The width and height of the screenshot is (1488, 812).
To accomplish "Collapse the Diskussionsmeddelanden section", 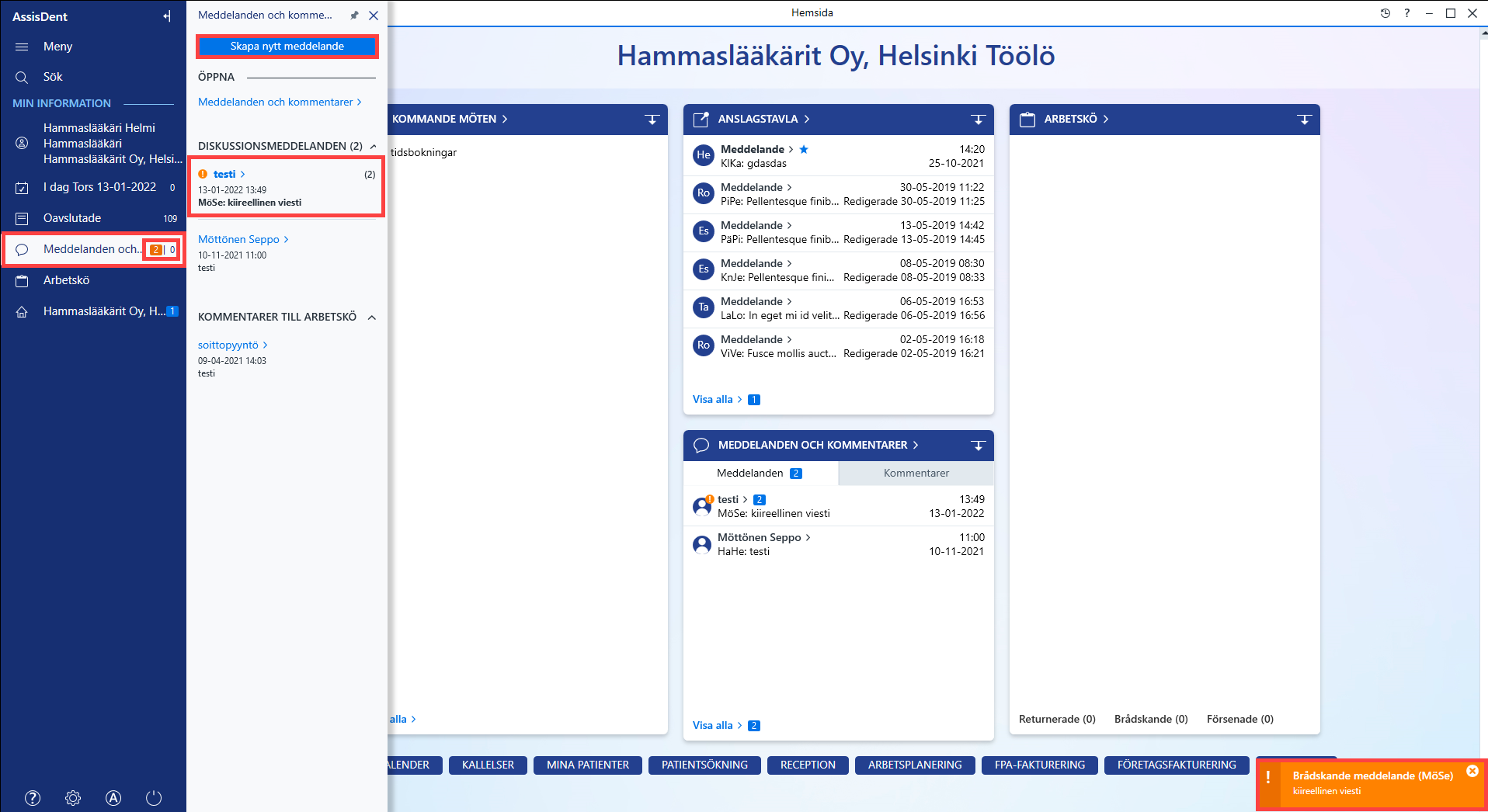I will click(x=373, y=146).
